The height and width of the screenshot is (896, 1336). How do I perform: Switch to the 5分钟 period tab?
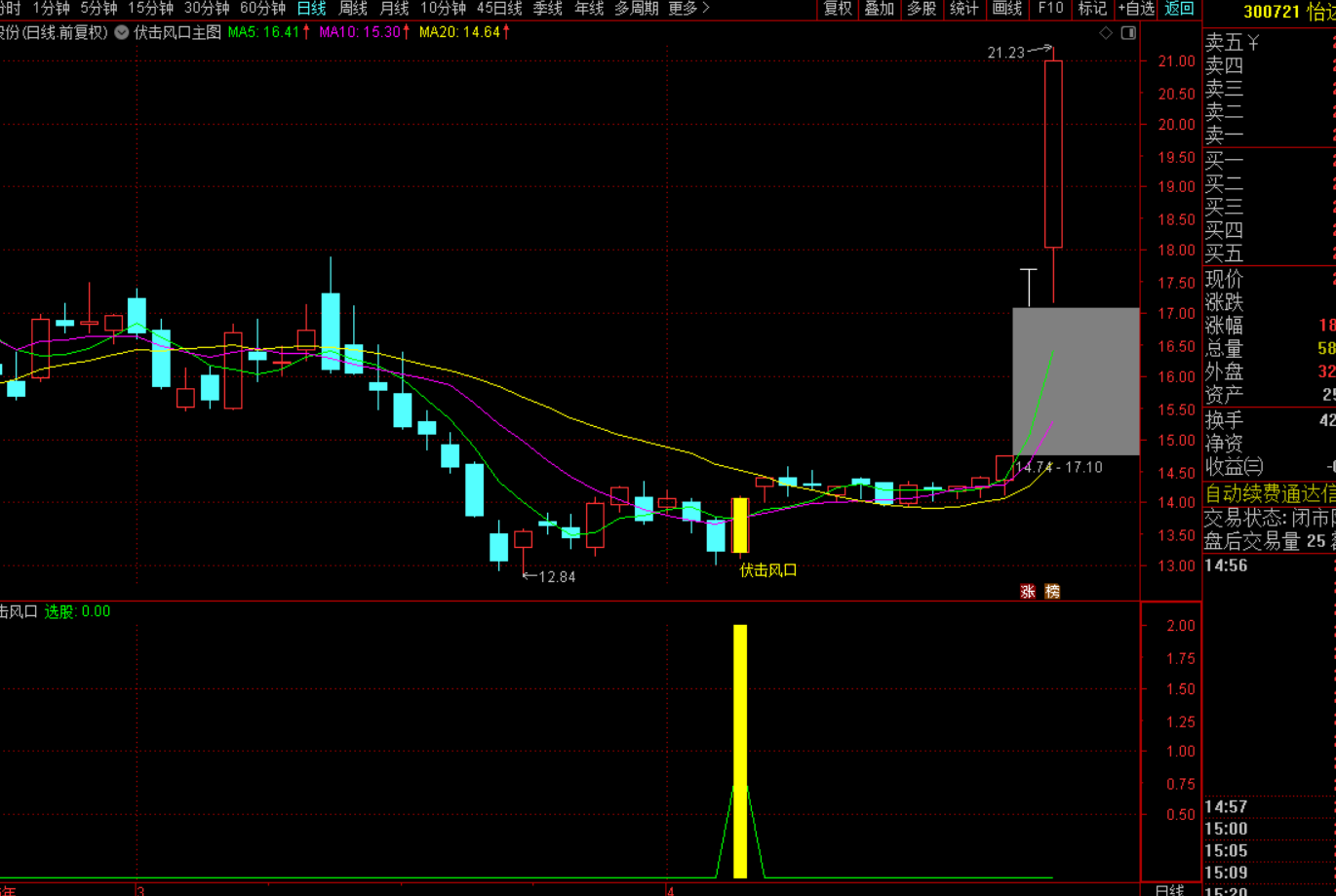tap(98, 9)
